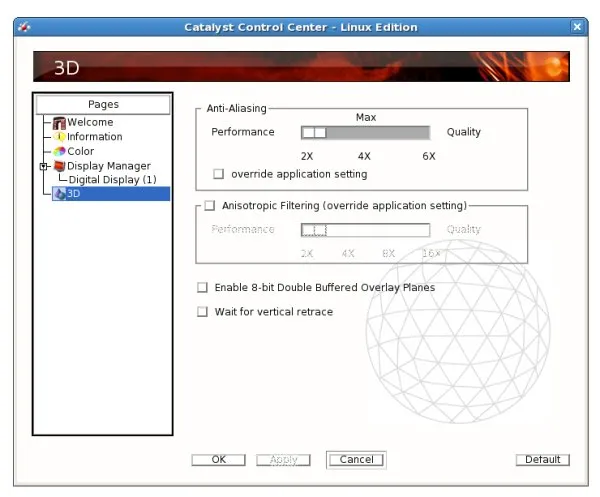The width and height of the screenshot is (600, 497).
Task: Click the Color palette icon
Action: (59, 152)
